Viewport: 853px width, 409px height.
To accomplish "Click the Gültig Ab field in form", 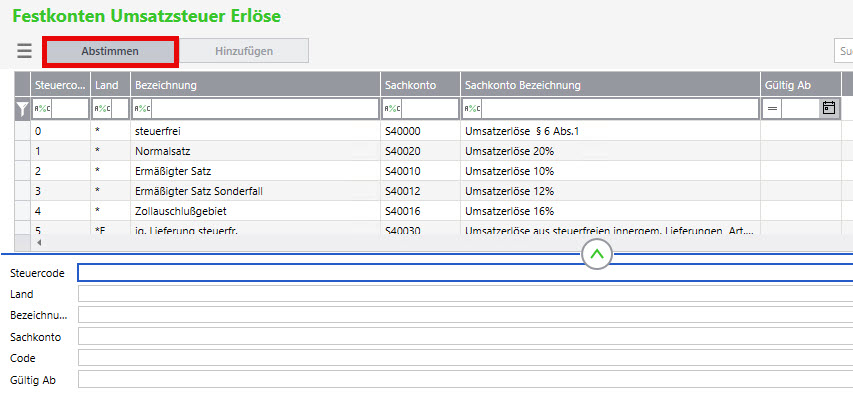I will pos(465,380).
